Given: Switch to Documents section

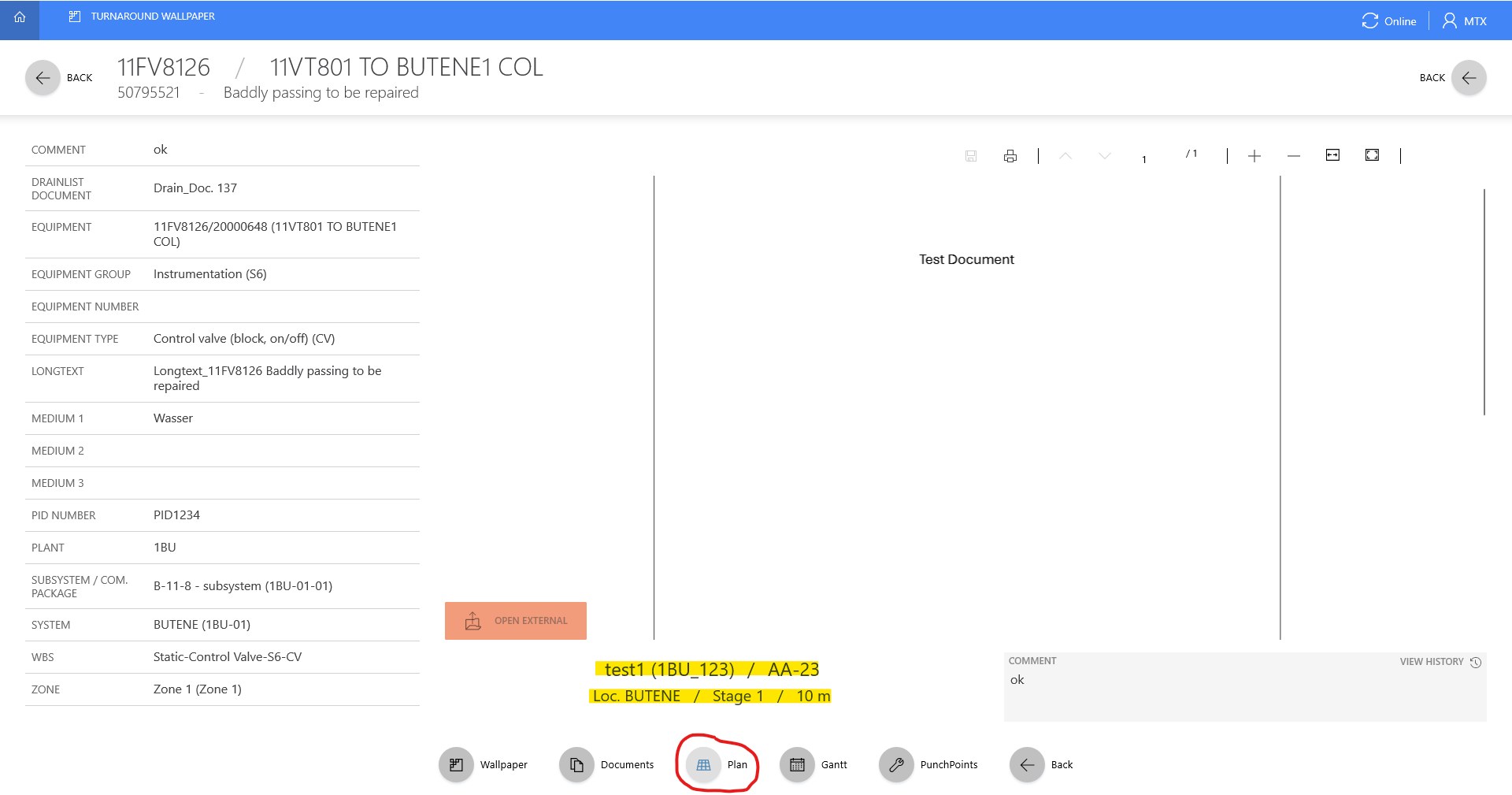Looking at the screenshot, I should coord(576,764).
